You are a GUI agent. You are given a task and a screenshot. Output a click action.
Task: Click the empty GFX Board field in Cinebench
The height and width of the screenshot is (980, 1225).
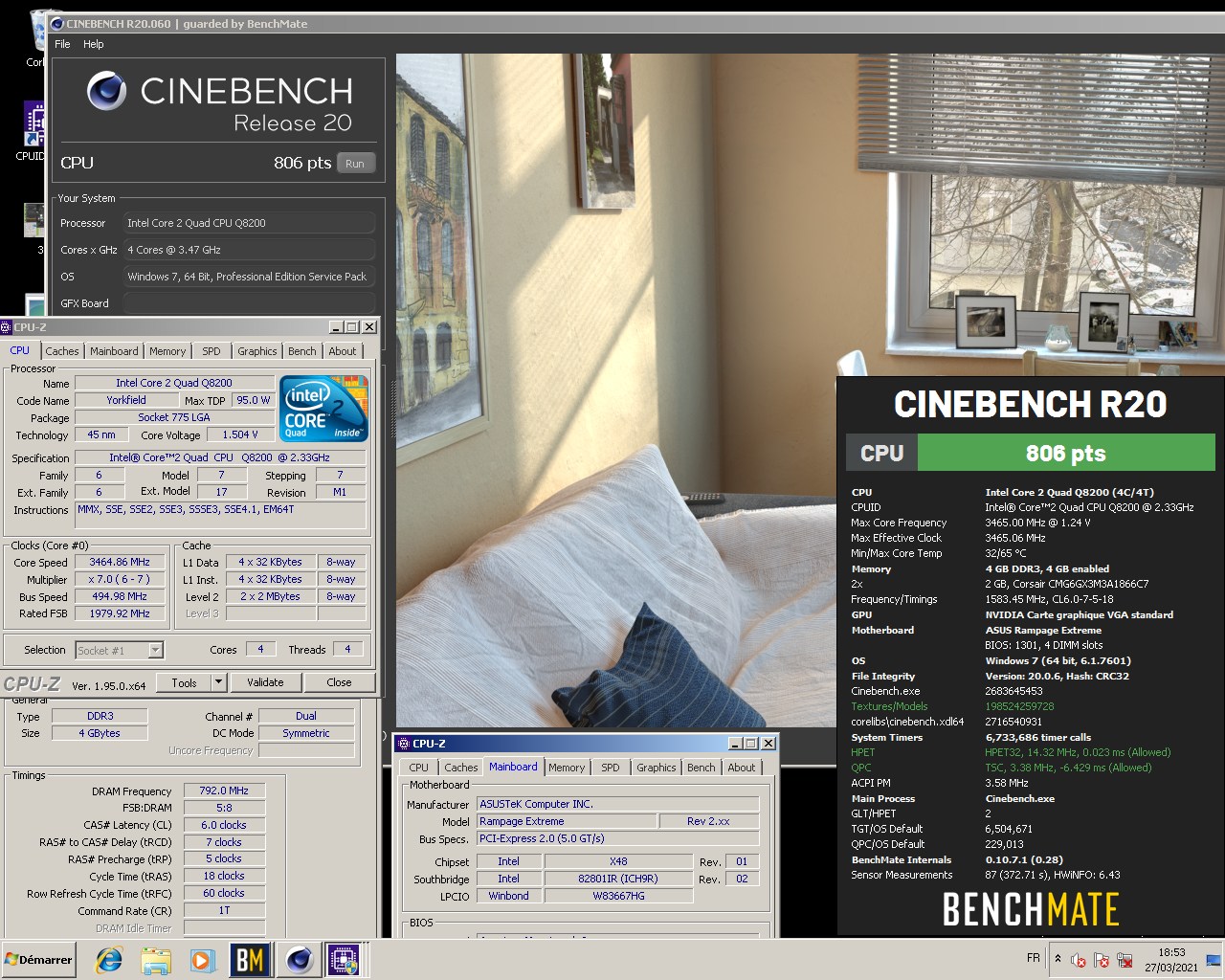[248, 303]
